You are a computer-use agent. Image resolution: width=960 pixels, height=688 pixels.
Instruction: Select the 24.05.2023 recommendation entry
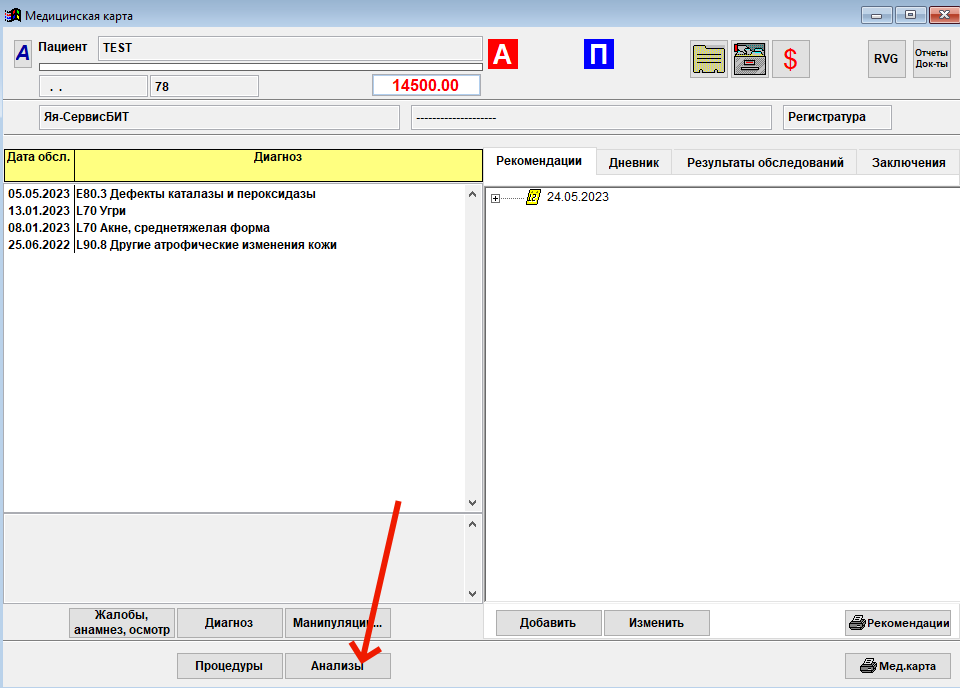[577, 197]
